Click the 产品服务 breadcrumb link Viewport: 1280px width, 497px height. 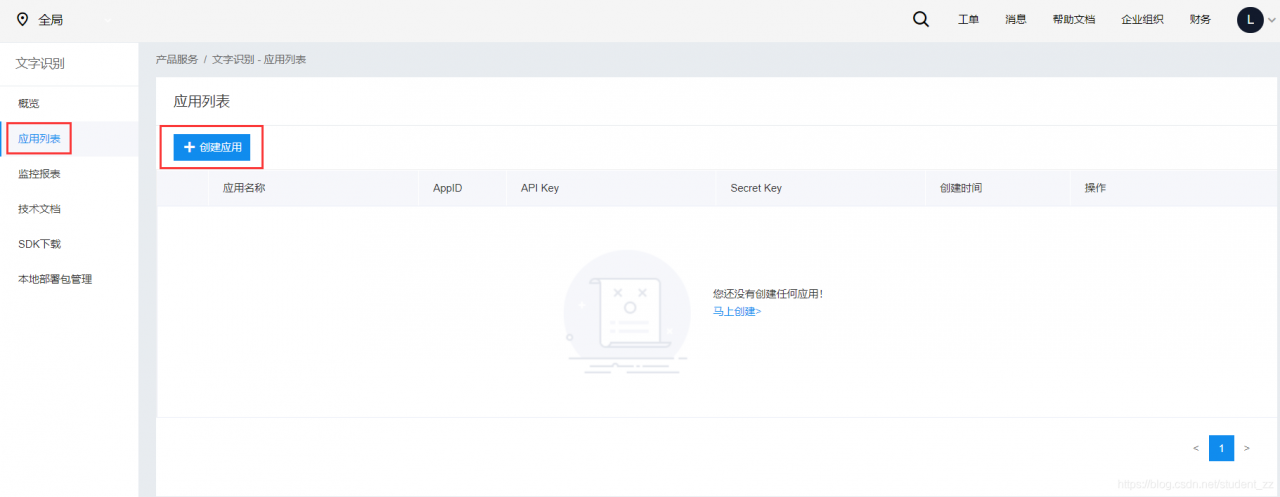pyautogui.click(x=177, y=60)
